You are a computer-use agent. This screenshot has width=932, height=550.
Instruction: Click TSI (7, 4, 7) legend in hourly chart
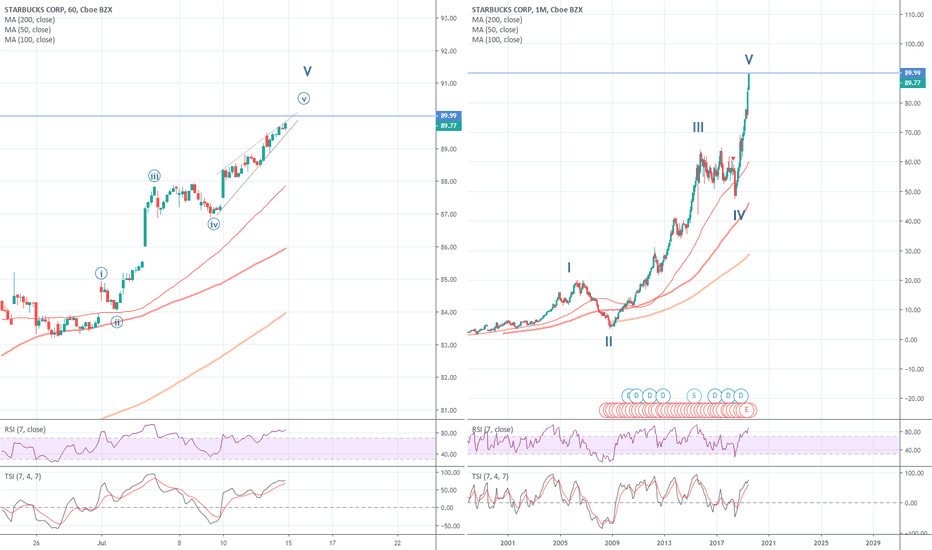click(23, 476)
